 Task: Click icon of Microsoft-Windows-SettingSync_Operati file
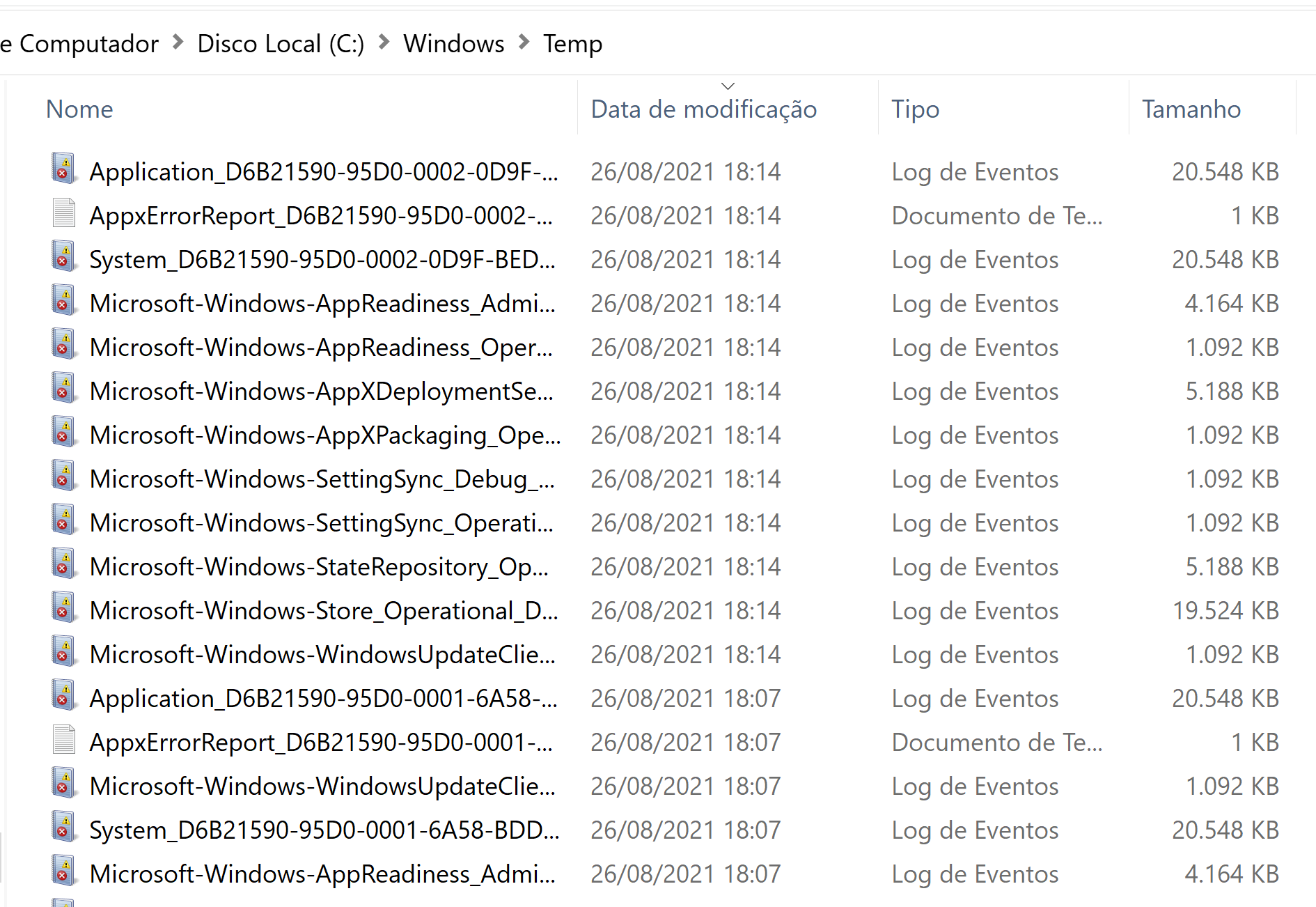(x=64, y=520)
